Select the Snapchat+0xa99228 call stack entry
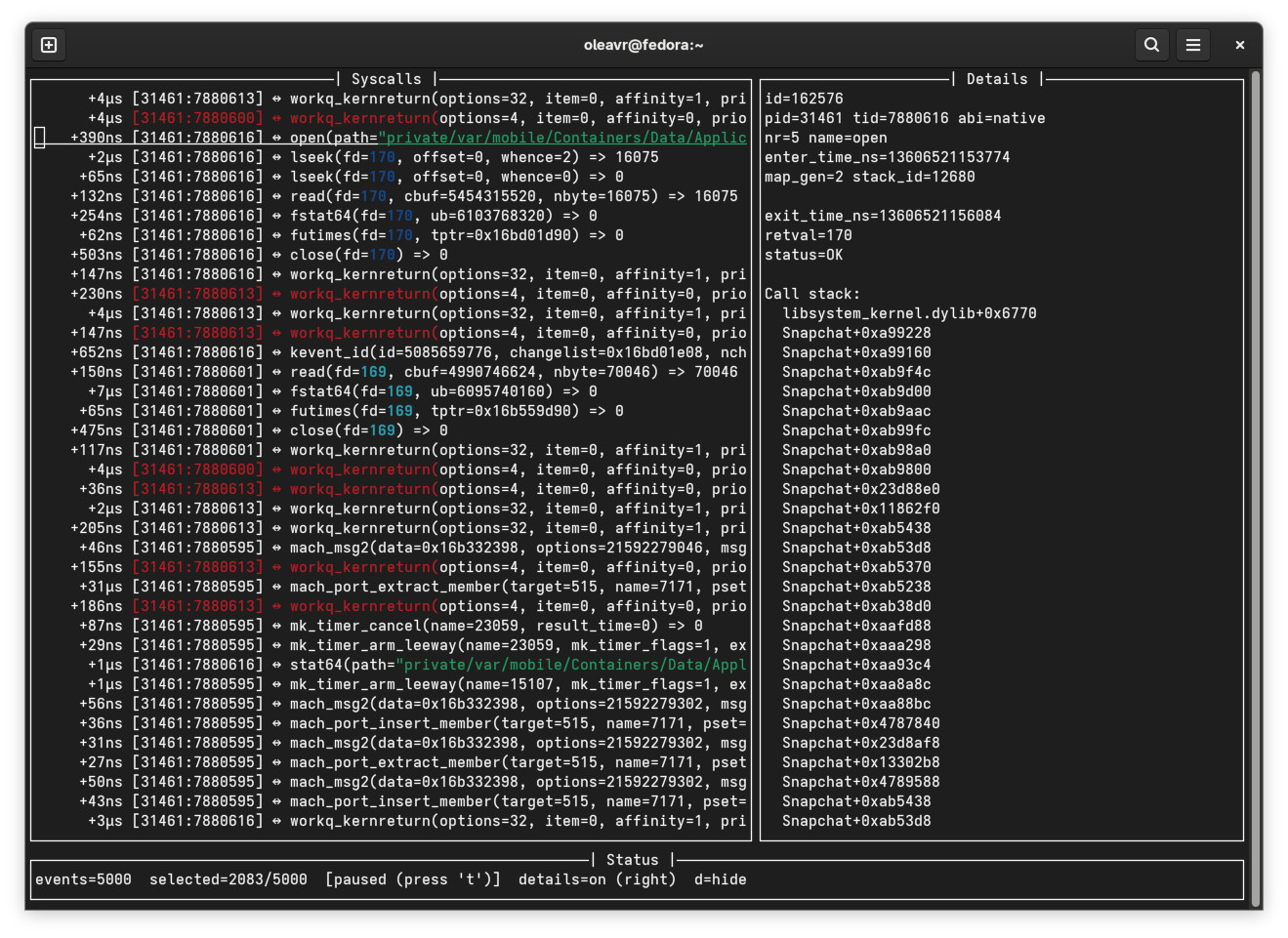 (x=855, y=333)
